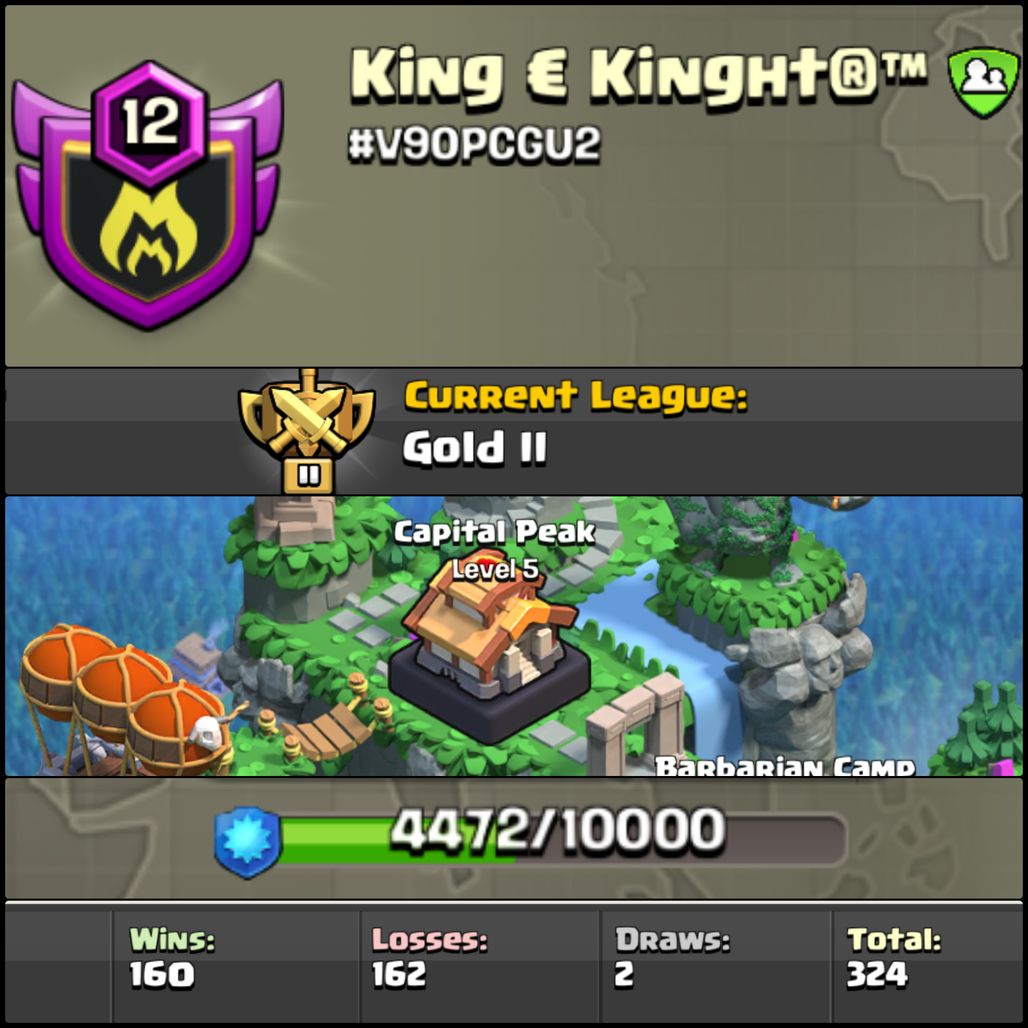The width and height of the screenshot is (1028, 1028).
Task: Select the Total 324 stat
Action: point(894,957)
